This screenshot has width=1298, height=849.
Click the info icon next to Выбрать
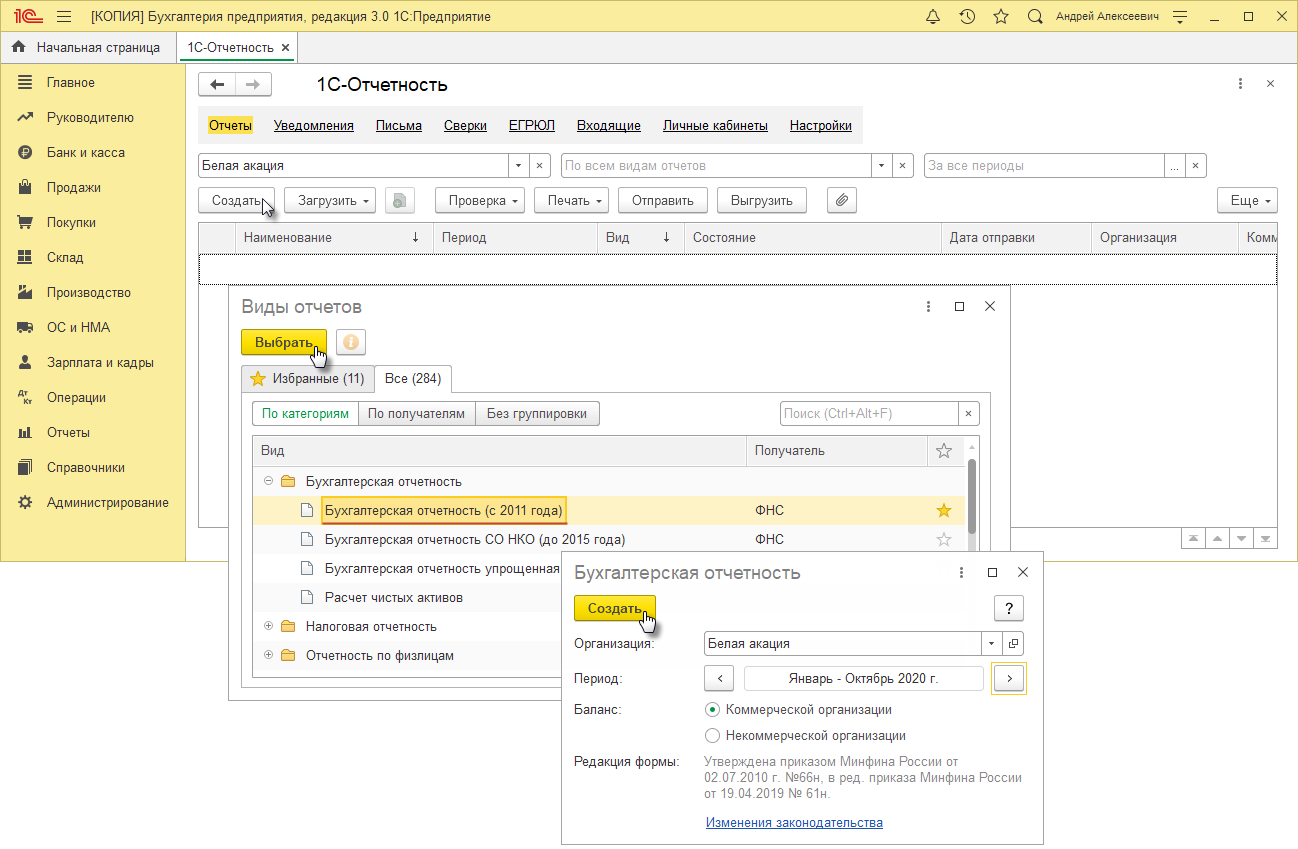(x=351, y=342)
